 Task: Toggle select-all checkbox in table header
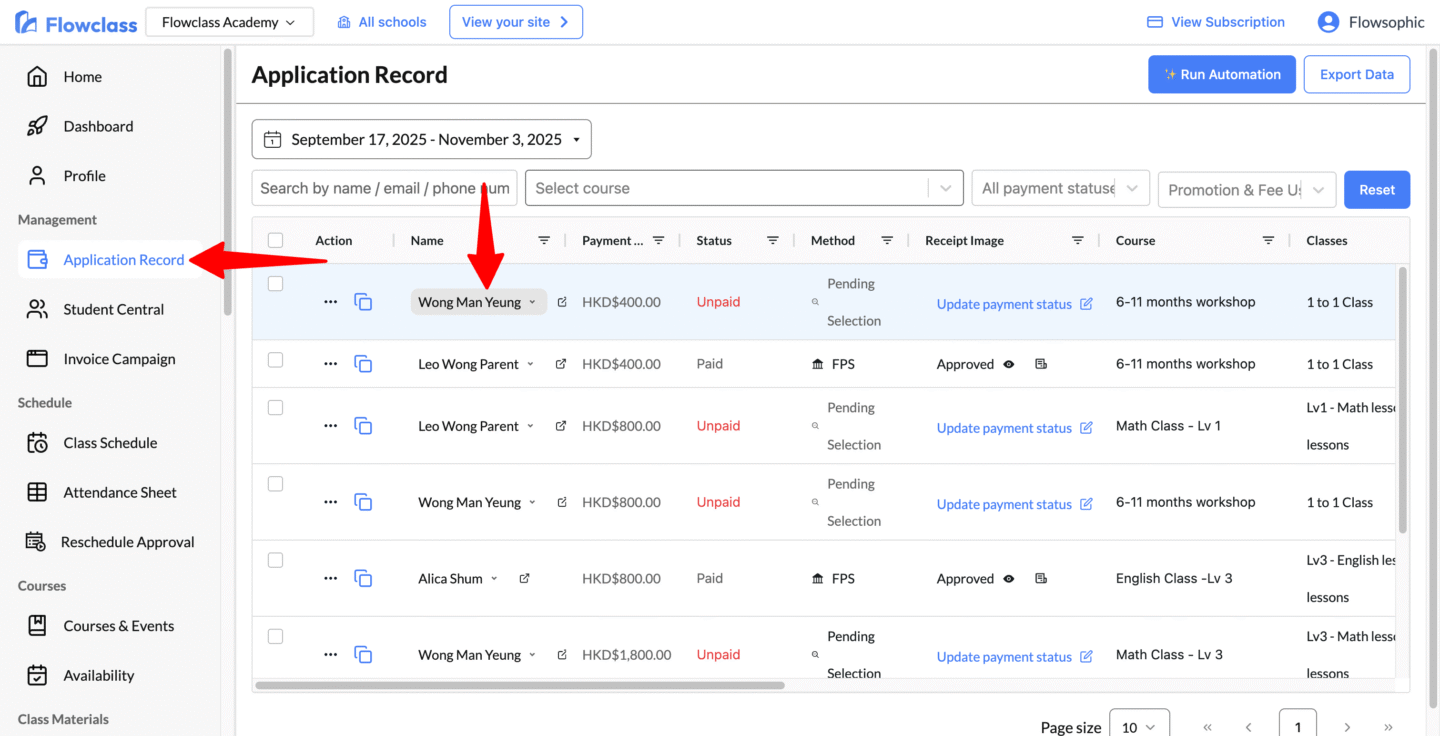coord(276,240)
